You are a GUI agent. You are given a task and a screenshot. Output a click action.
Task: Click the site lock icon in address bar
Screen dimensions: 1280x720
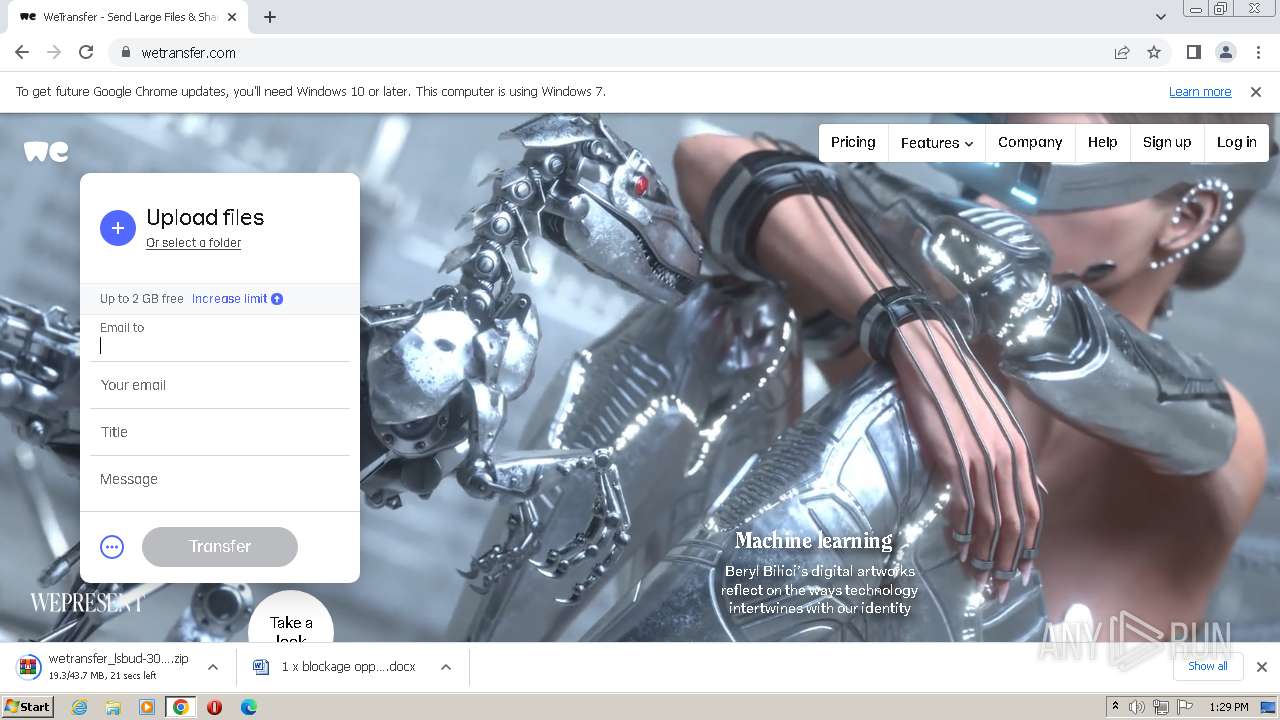click(126, 53)
